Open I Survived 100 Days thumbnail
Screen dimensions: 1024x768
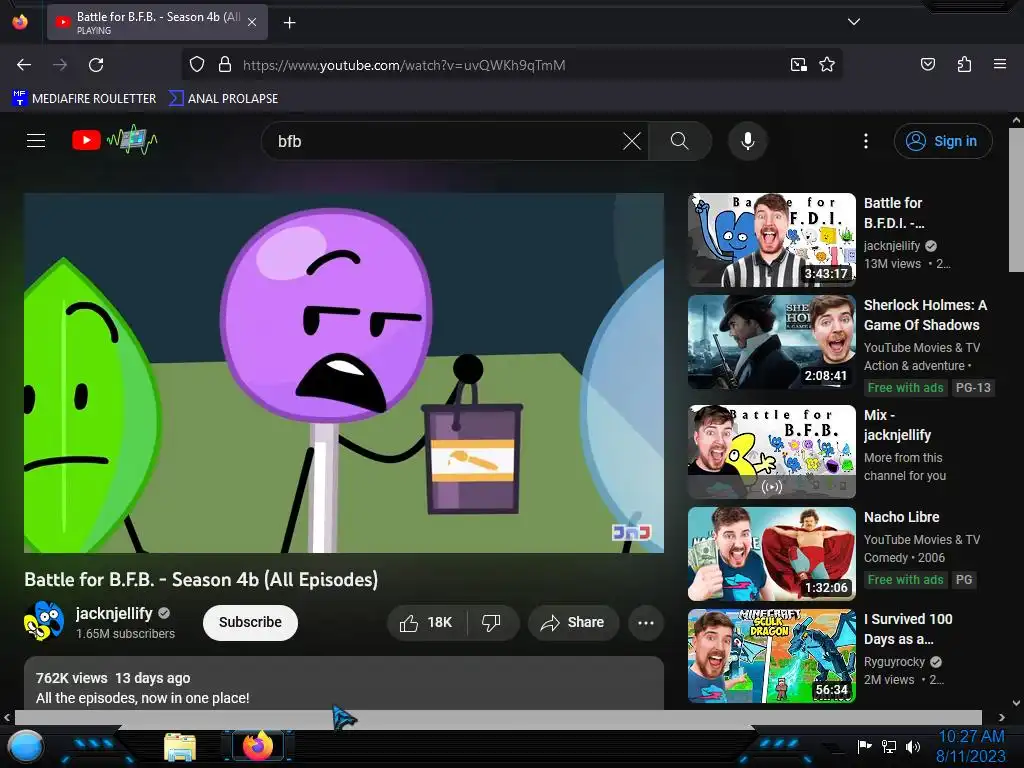point(772,656)
